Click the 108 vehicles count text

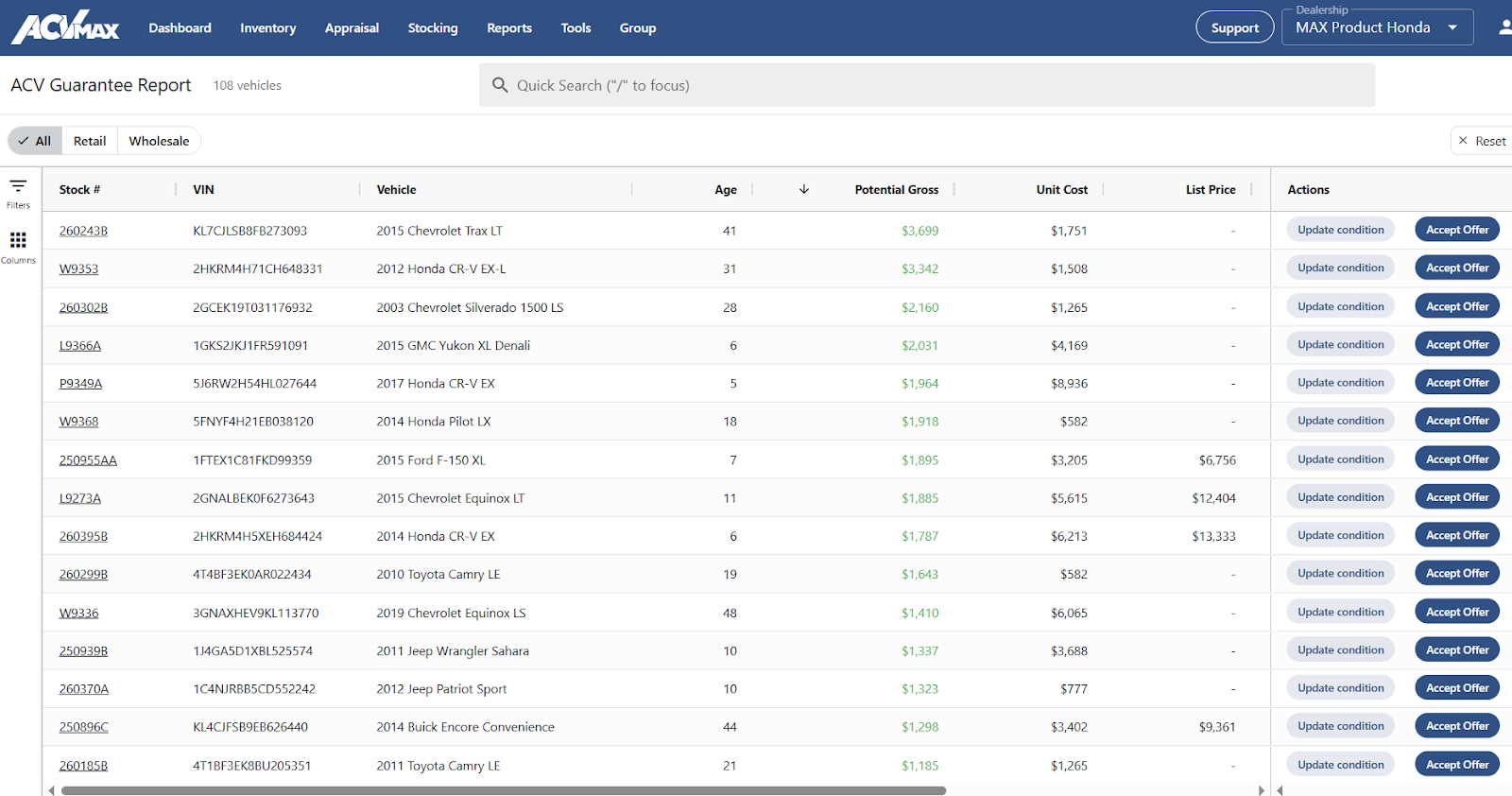(x=248, y=85)
